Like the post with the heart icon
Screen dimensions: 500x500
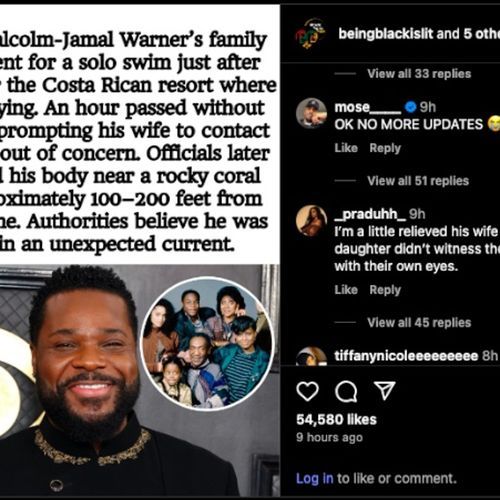(x=307, y=391)
